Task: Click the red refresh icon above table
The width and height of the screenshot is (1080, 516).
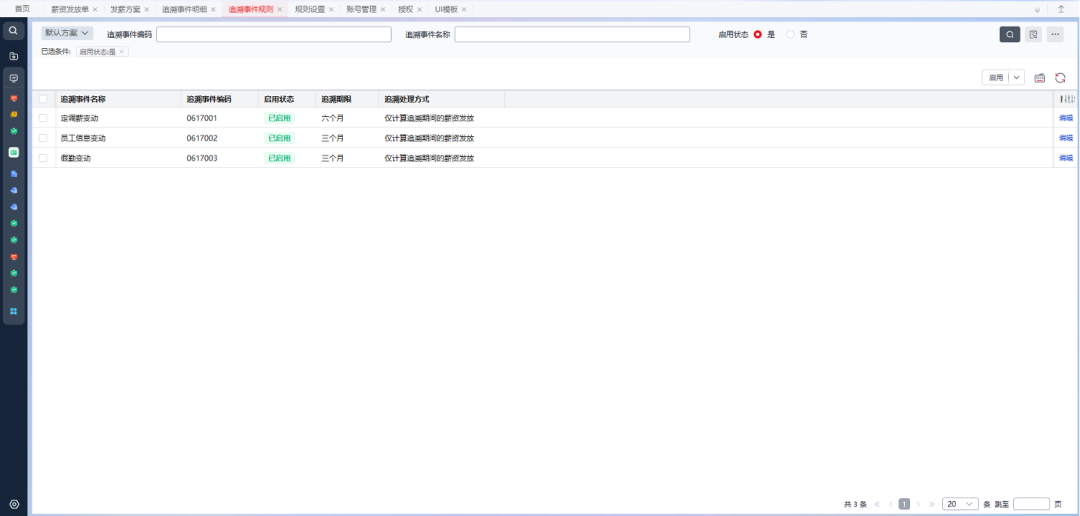Action: point(1060,78)
